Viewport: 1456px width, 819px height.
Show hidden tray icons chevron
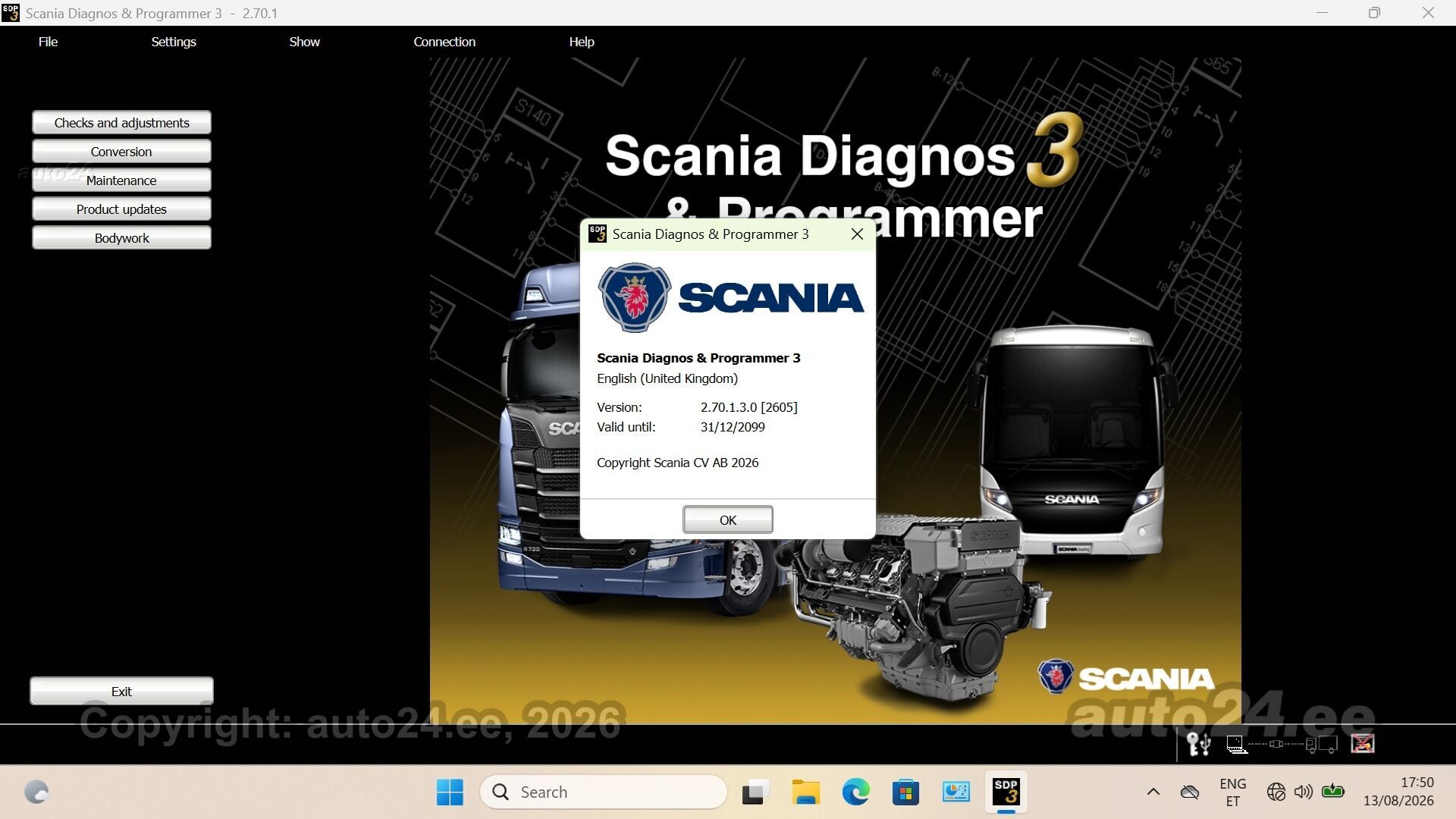pos(1153,792)
